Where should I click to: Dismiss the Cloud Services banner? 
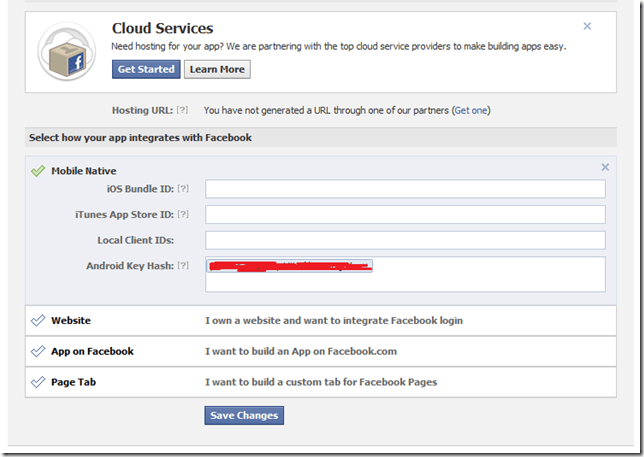pyautogui.click(x=587, y=27)
